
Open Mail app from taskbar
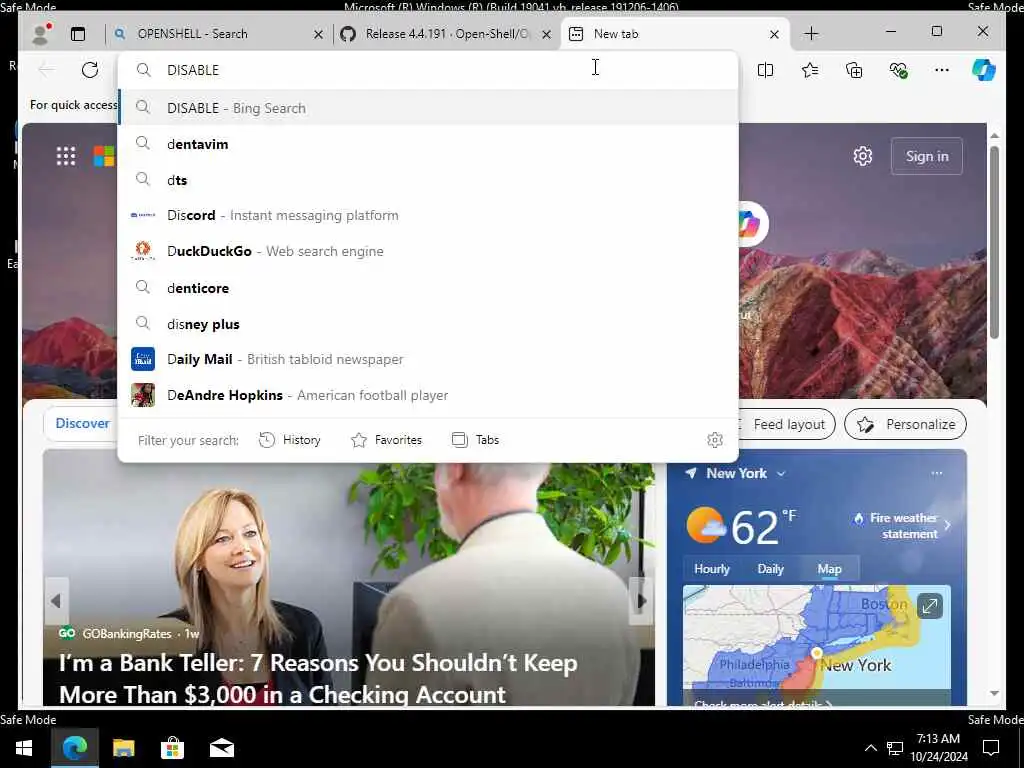(x=221, y=748)
